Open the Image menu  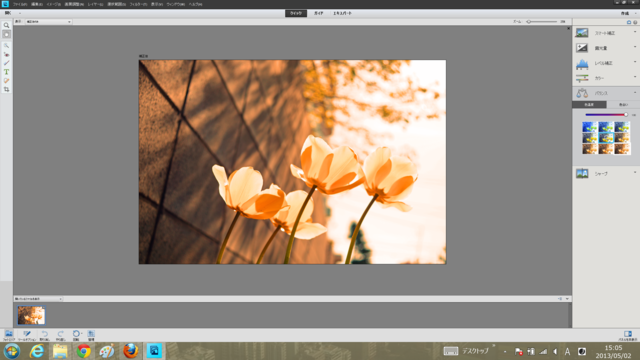click(53, 4)
